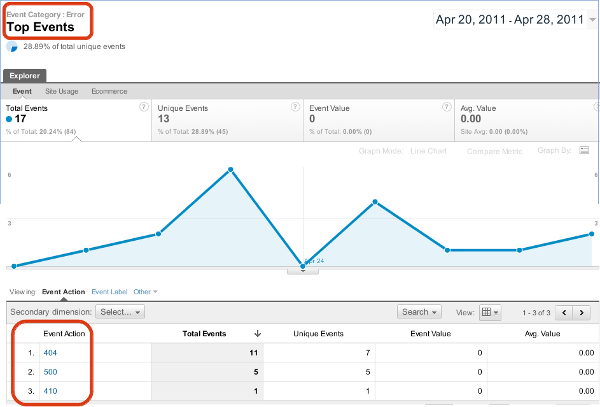Switch to the Site Usage sub-tab
The image size is (600, 407).
coord(62,91)
